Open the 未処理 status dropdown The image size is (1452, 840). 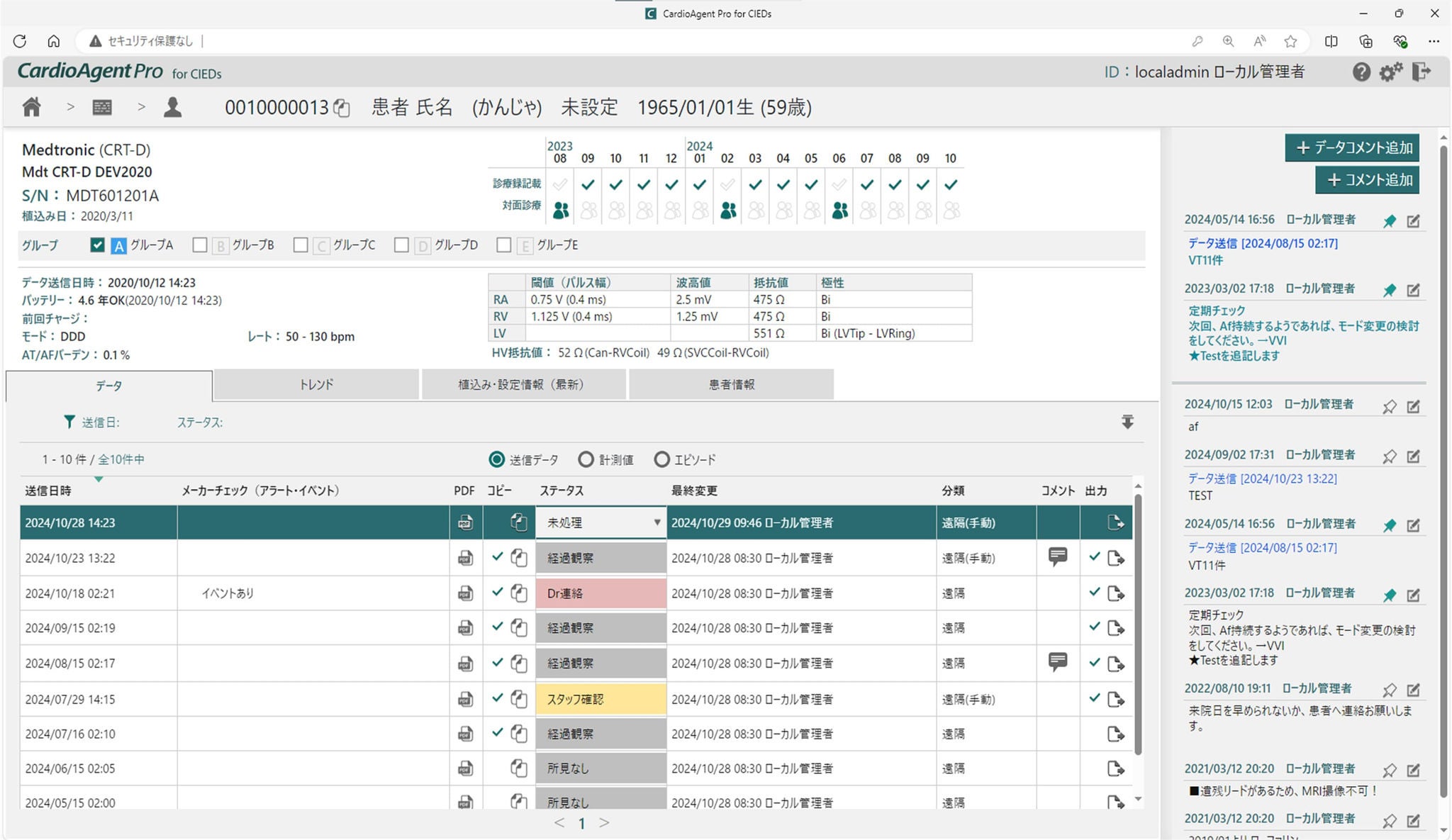click(601, 522)
